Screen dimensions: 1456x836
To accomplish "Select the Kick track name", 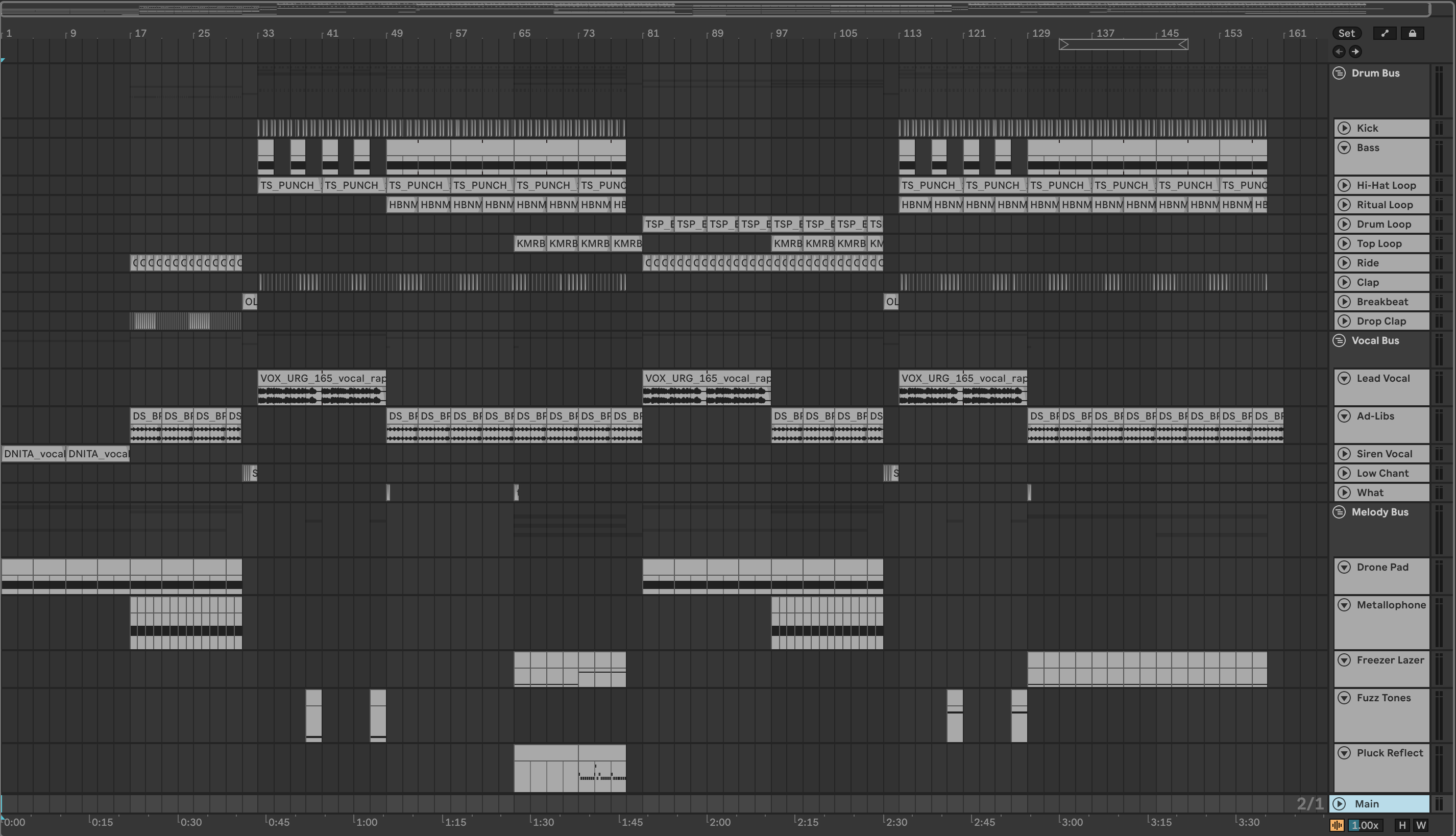I will [1367, 128].
